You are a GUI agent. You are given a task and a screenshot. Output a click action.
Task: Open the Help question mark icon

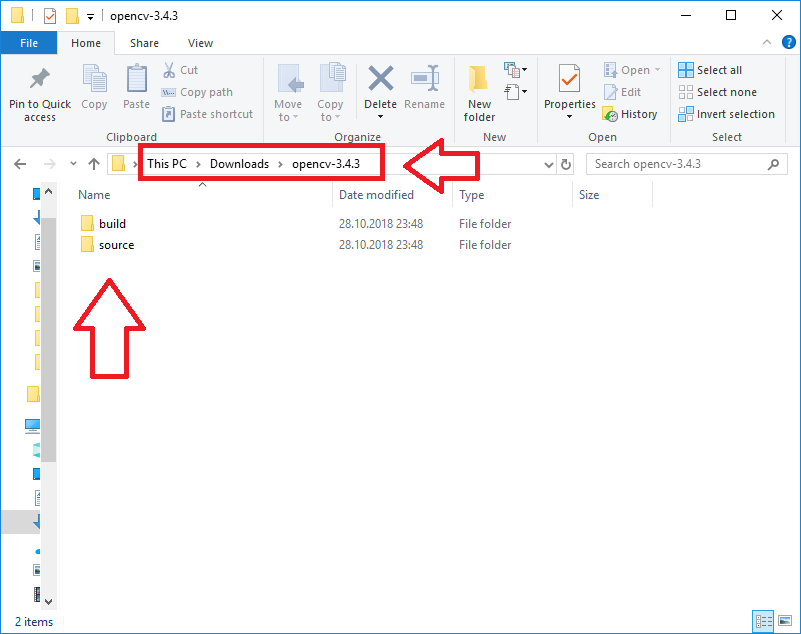pyautogui.click(x=788, y=42)
